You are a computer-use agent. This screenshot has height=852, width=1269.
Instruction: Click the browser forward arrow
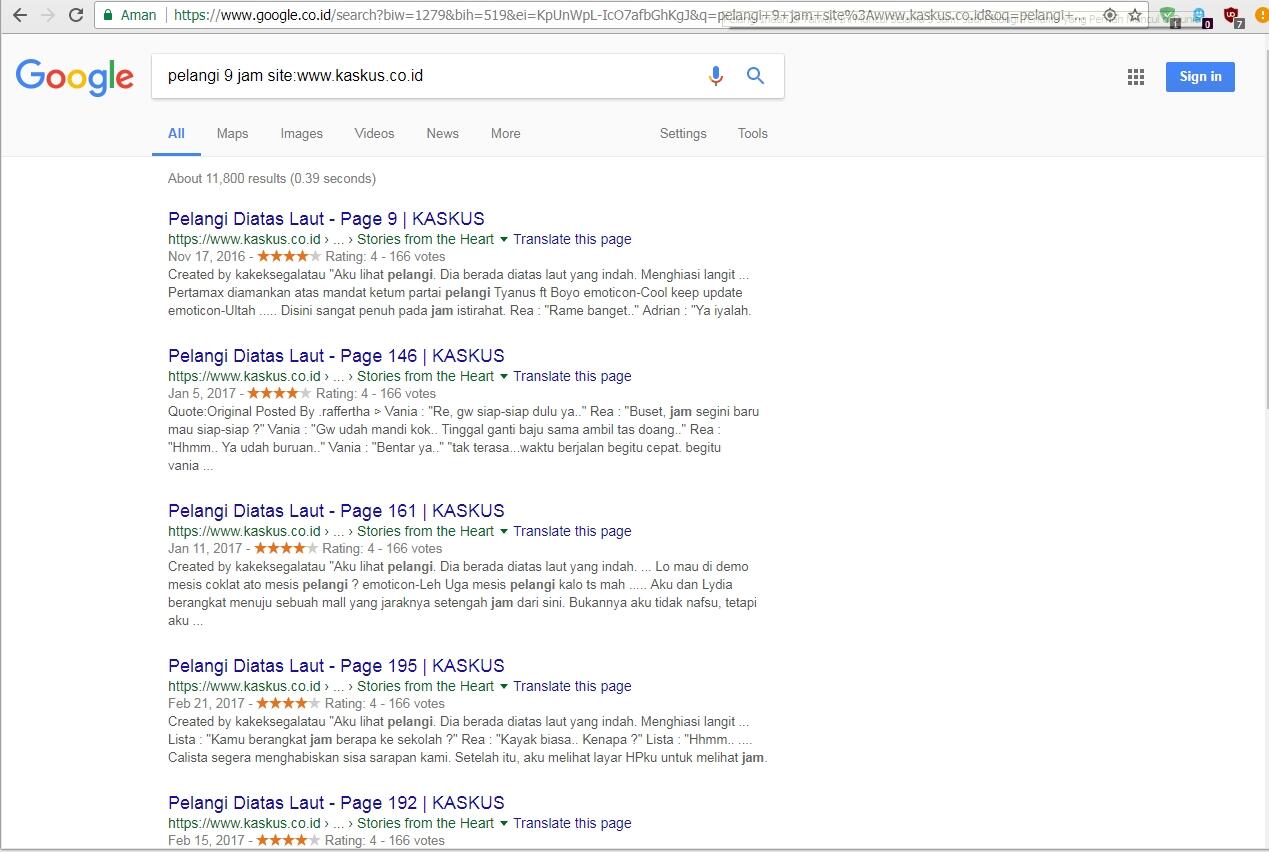(x=47, y=15)
